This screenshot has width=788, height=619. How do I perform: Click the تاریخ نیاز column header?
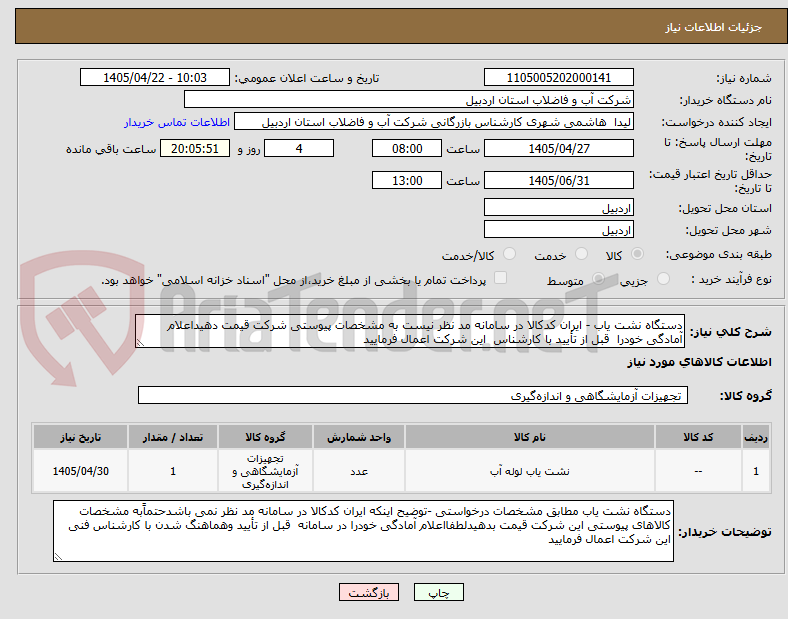[80, 437]
